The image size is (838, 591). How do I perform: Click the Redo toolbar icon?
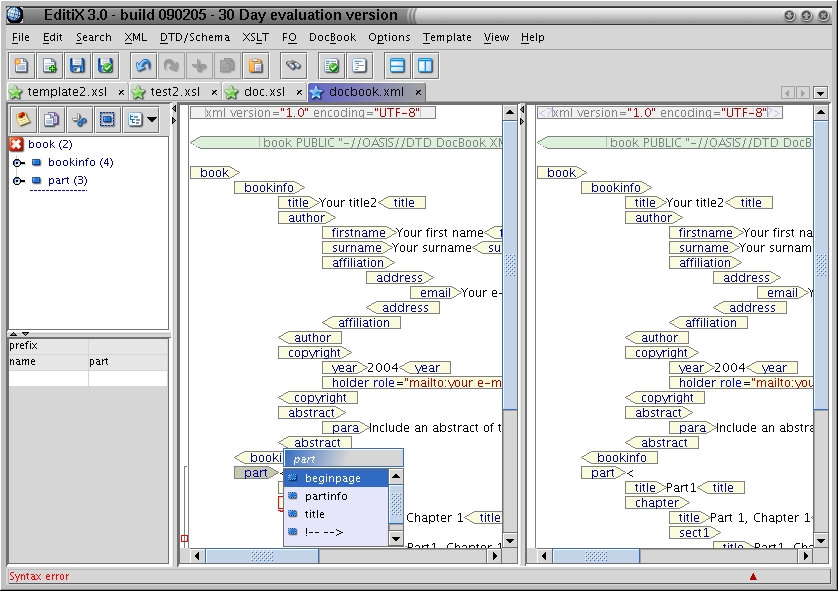pyautogui.click(x=171, y=66)
